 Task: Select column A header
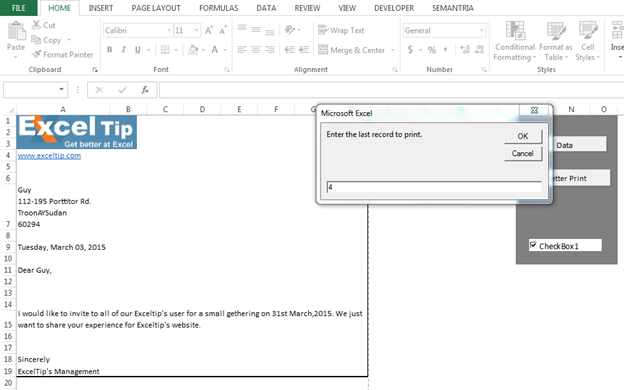tap(63, 109)
